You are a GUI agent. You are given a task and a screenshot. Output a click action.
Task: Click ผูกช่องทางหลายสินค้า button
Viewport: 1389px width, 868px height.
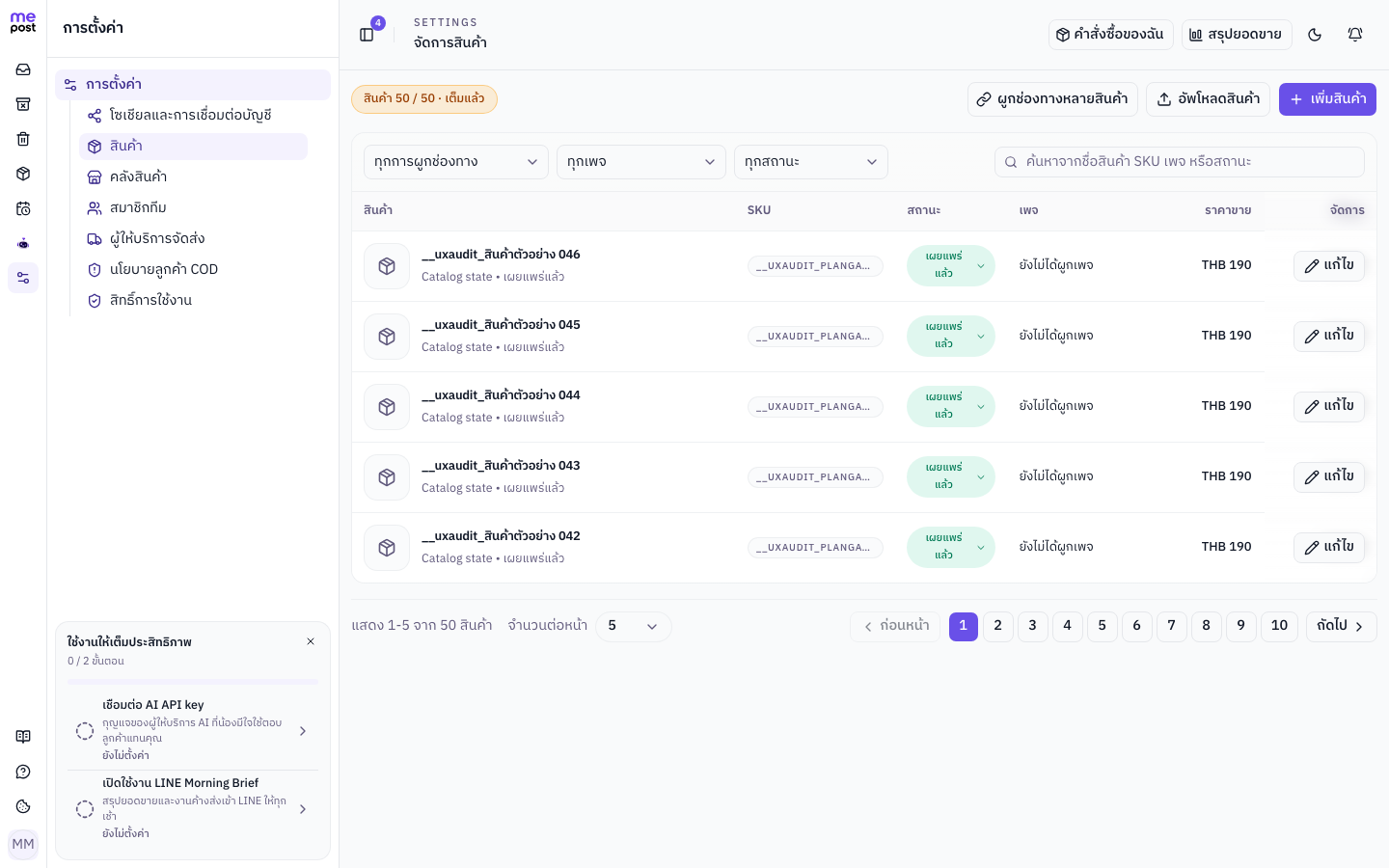tap(1052, 99)
